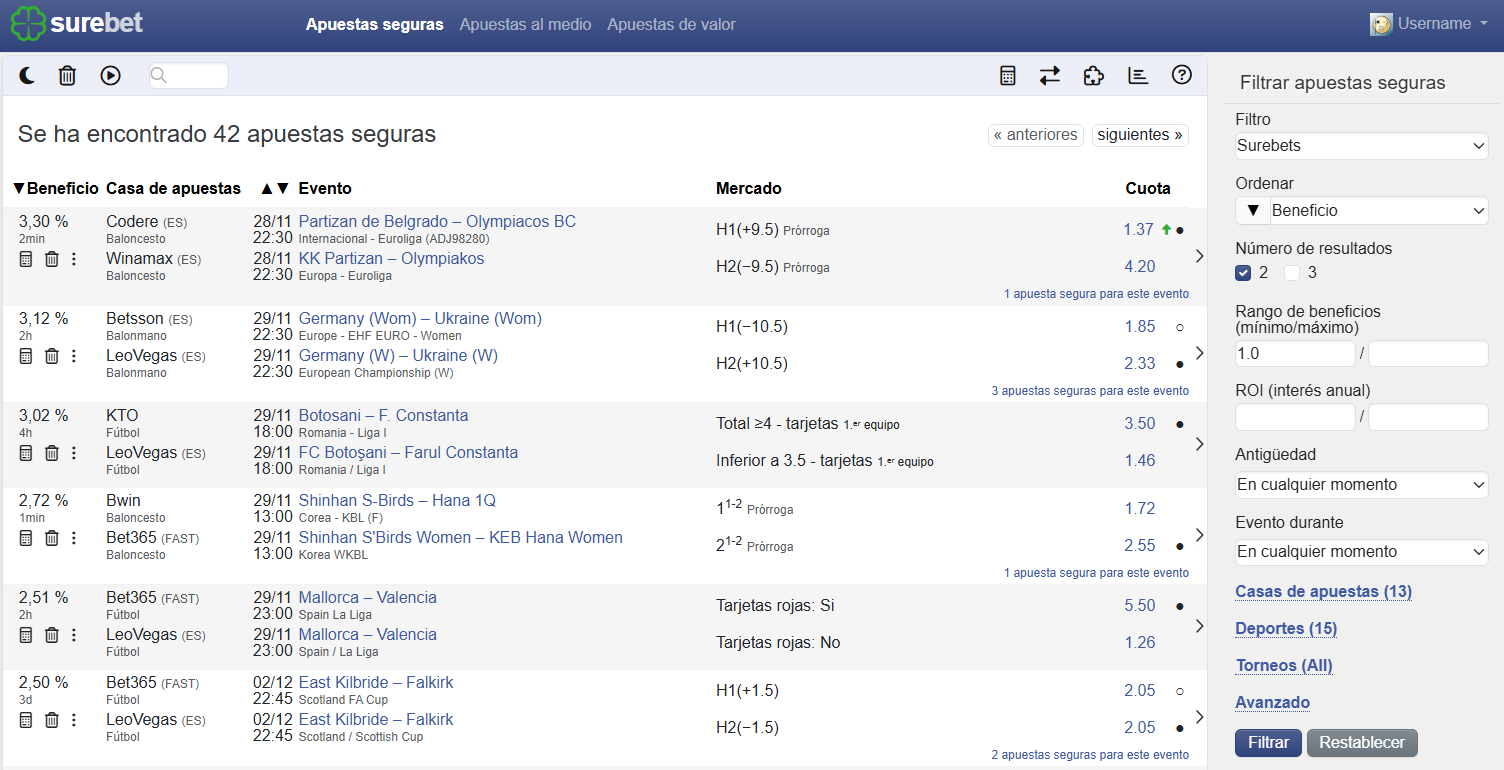This screenshot has width=1504, height=770.
Task: Open calculator for the 2,50 % surebet
Action: 26,720
